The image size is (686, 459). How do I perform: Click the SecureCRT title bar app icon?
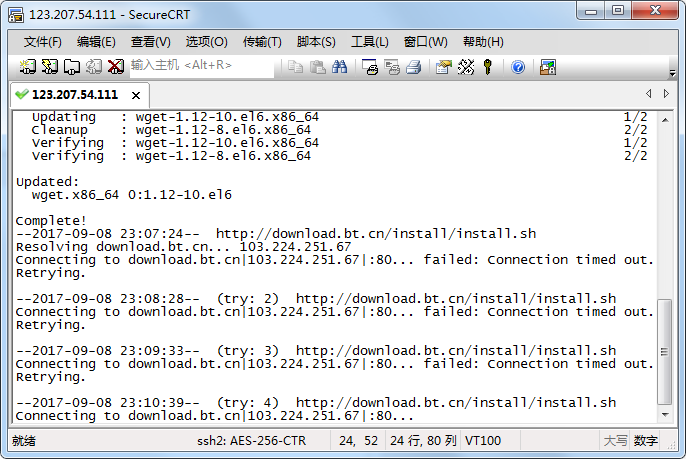tap(16, 15)
